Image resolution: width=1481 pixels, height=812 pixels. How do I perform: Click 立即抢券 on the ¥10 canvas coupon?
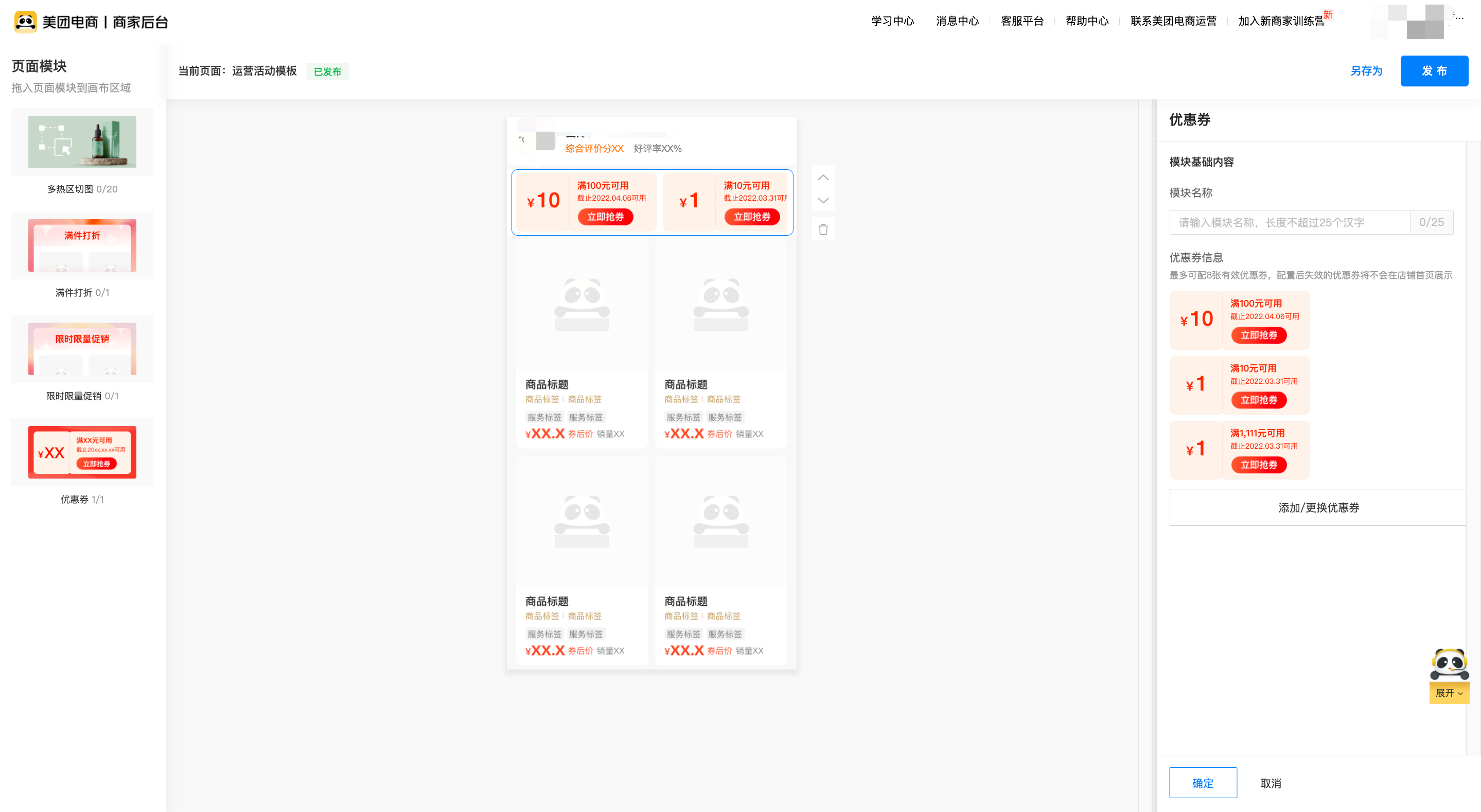click(605, 217)
